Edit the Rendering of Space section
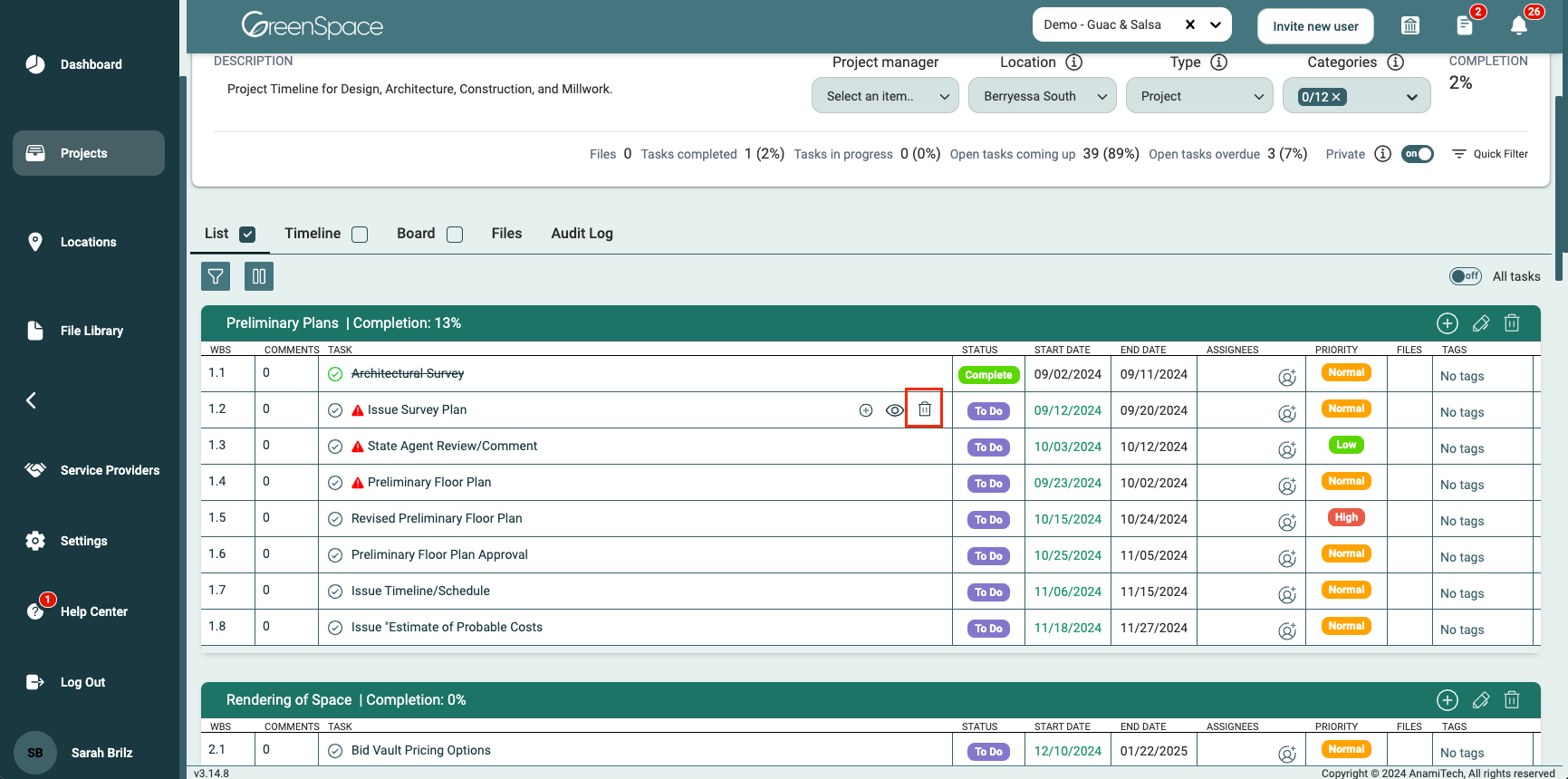1568x779 pixels. coord(1481,700)
